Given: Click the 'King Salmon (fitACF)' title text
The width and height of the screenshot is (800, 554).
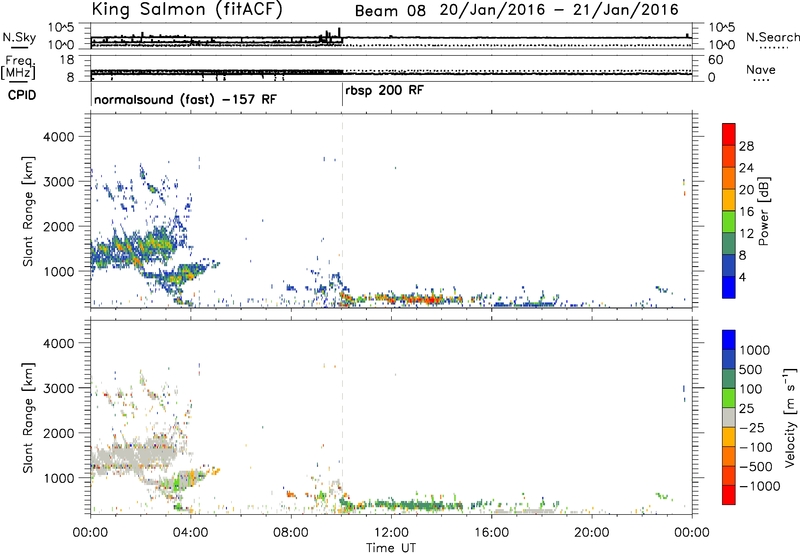Looking at the screenshot, I should pos(187,10).
